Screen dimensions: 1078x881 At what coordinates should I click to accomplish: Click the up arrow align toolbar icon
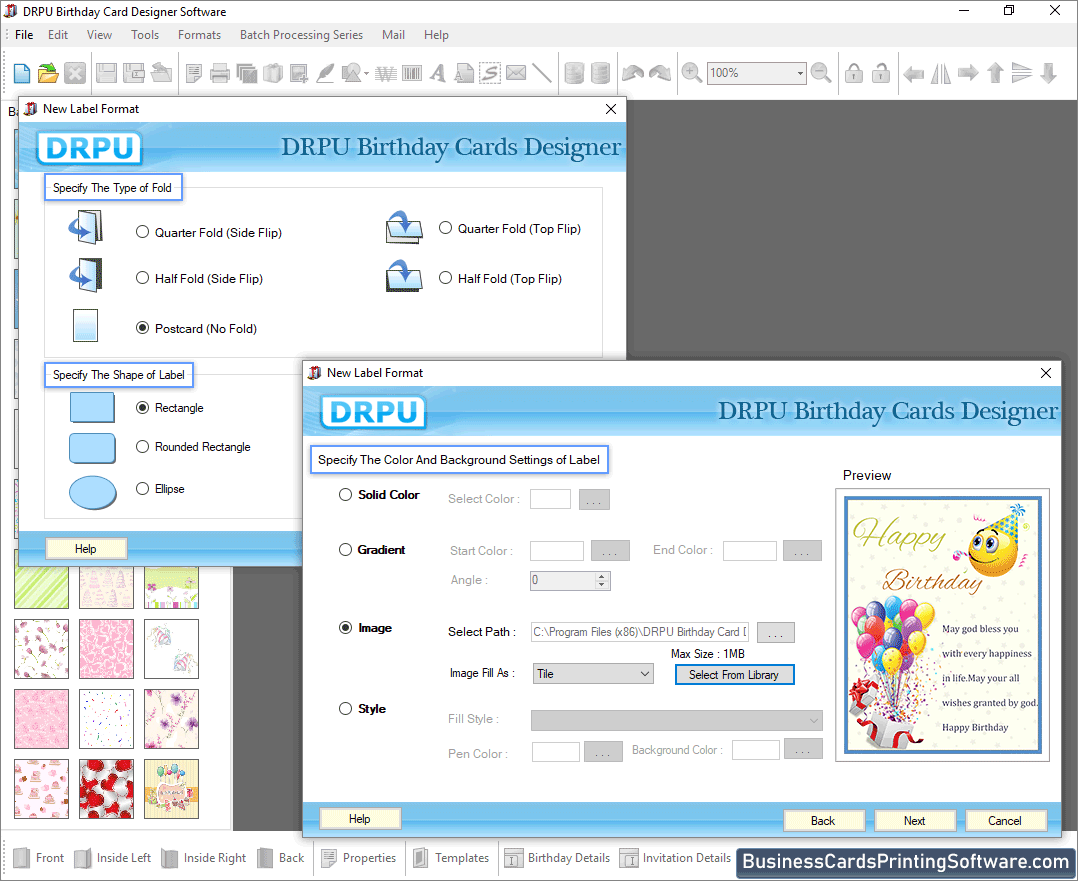[995, 73]
